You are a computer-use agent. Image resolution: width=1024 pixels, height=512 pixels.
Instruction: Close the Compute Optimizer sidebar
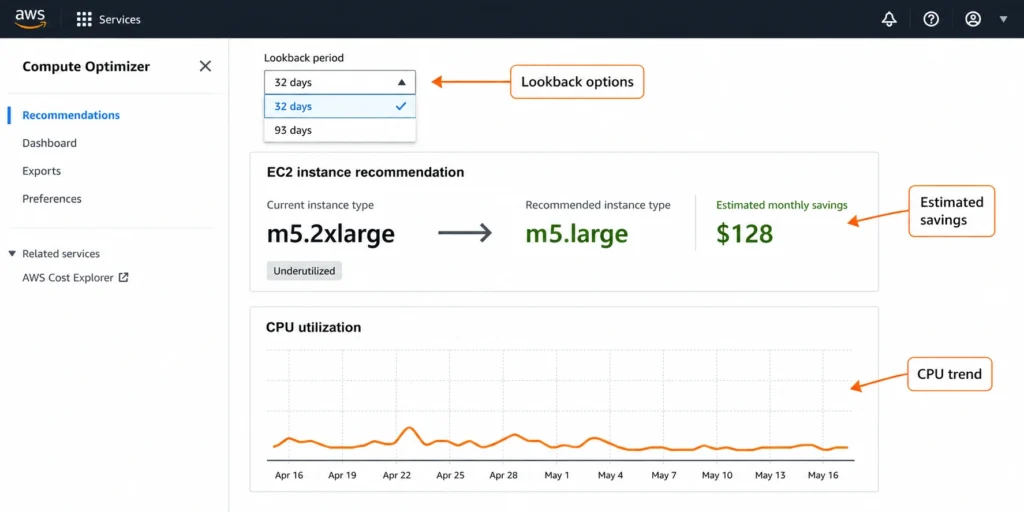click(x=205, y=66)
